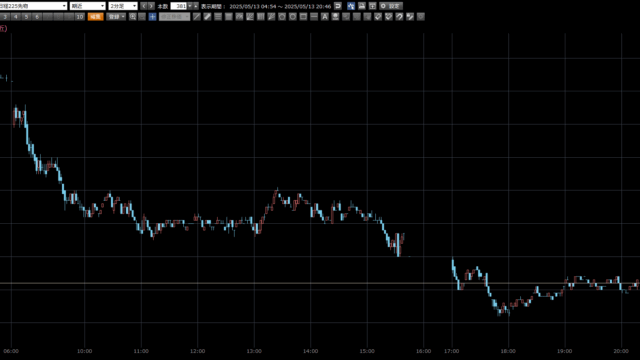Select the fan lines tool
This screenshot has width=640, height=360.
tap(271, 17)
